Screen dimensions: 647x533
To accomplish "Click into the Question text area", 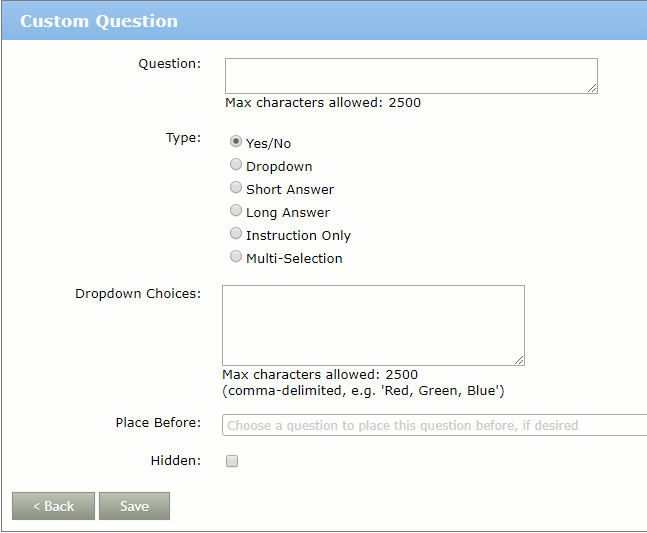I will point(411,76).
